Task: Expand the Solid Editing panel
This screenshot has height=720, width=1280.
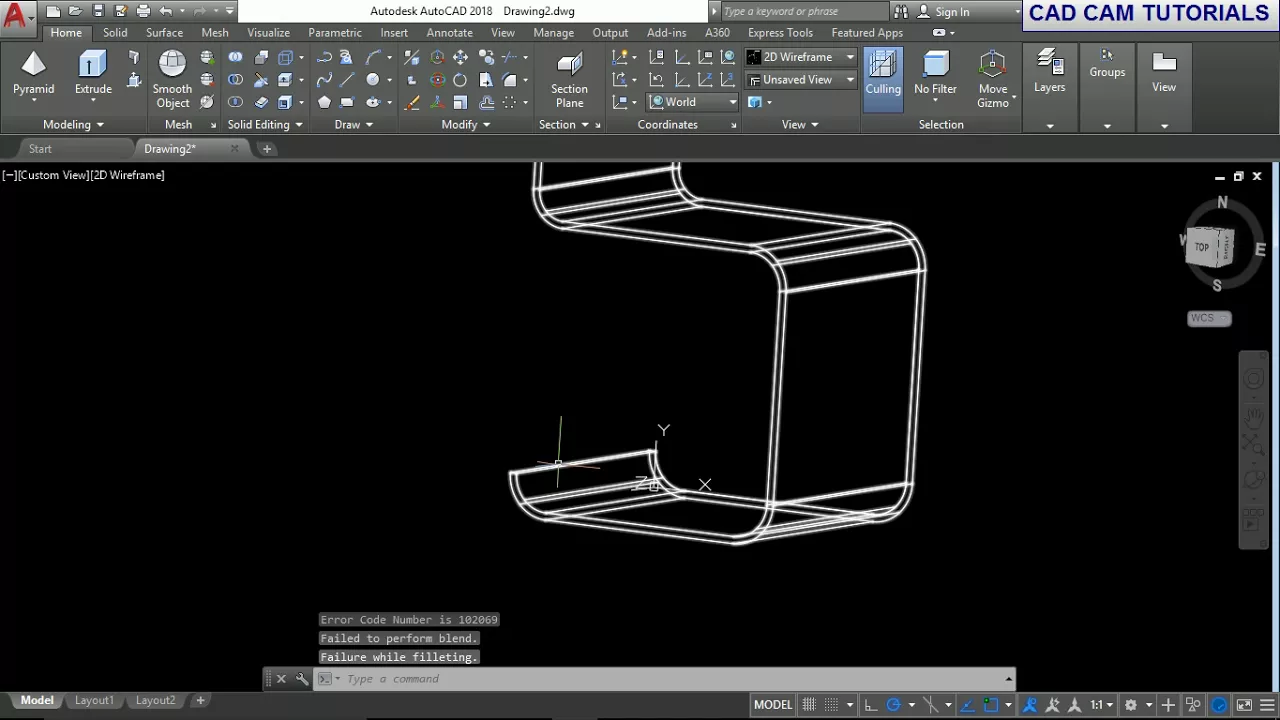Action: click(265, 125)
